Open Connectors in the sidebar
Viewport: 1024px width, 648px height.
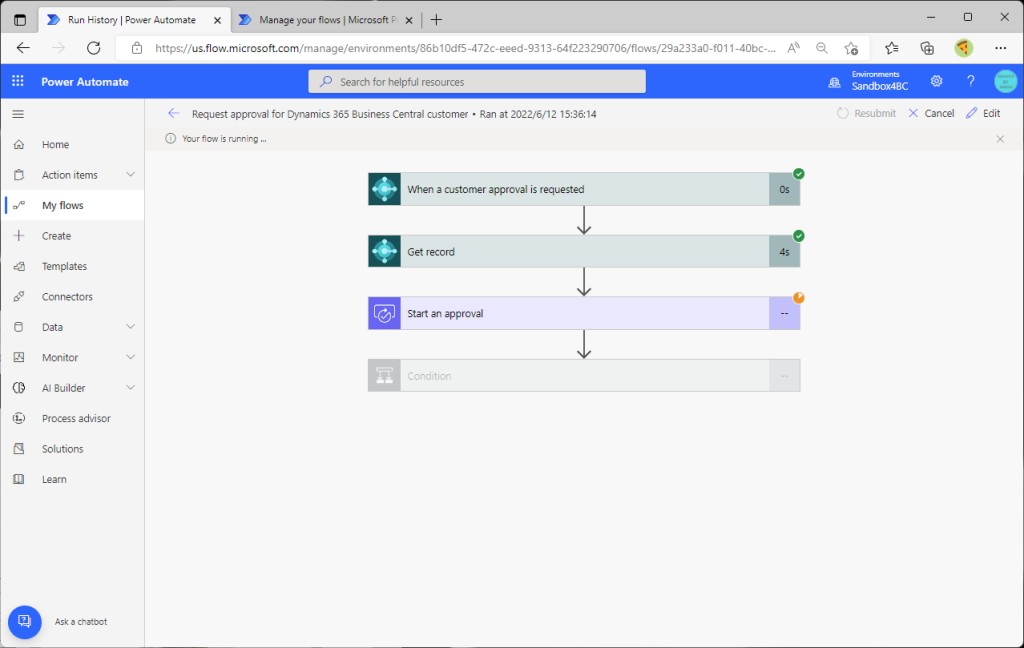67,297
